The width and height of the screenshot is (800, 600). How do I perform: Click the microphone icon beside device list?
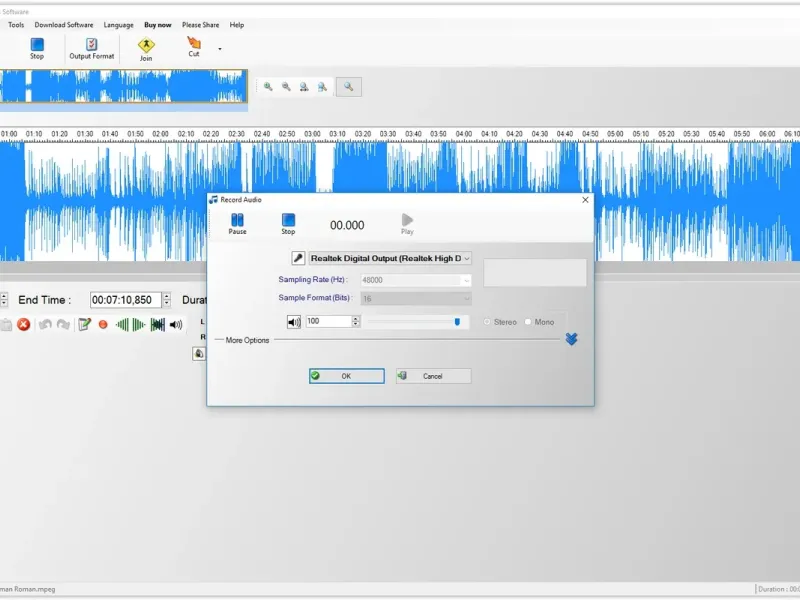coord(298,258)
